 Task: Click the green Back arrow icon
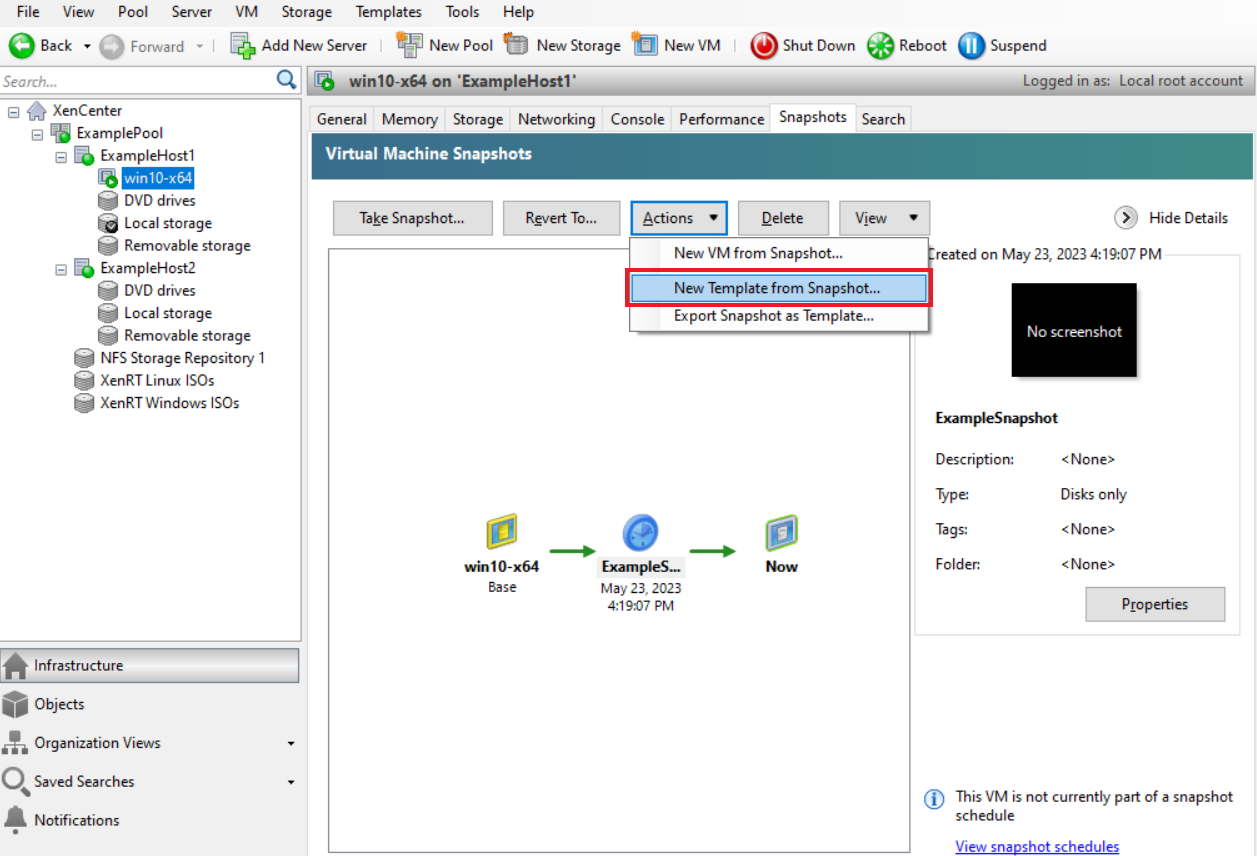[x=22, y=45]
